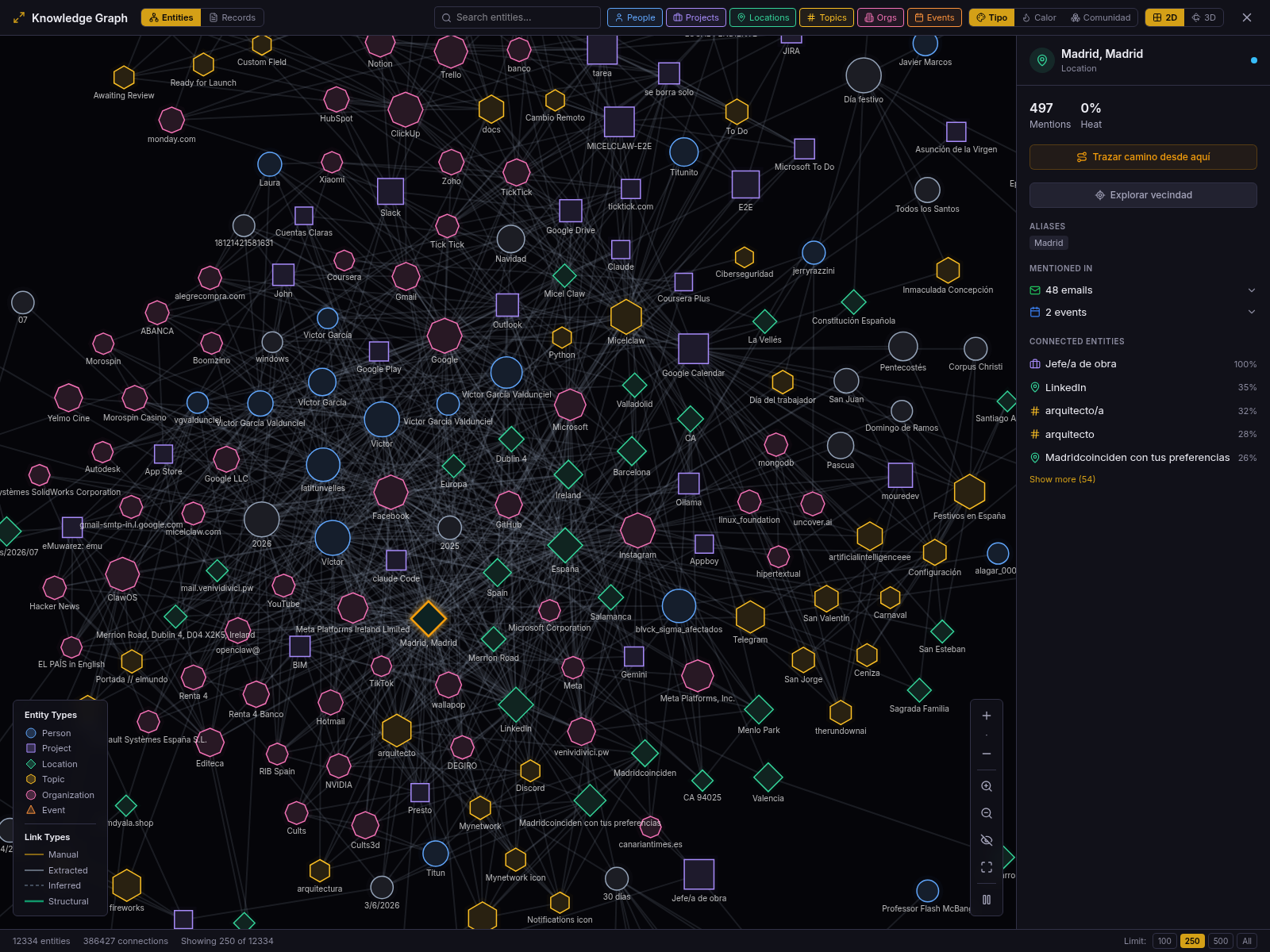Image resolution: width=1270 pixels, height=952 pixels.
Task: Toggle the Events filter
Action: point(934,17)
